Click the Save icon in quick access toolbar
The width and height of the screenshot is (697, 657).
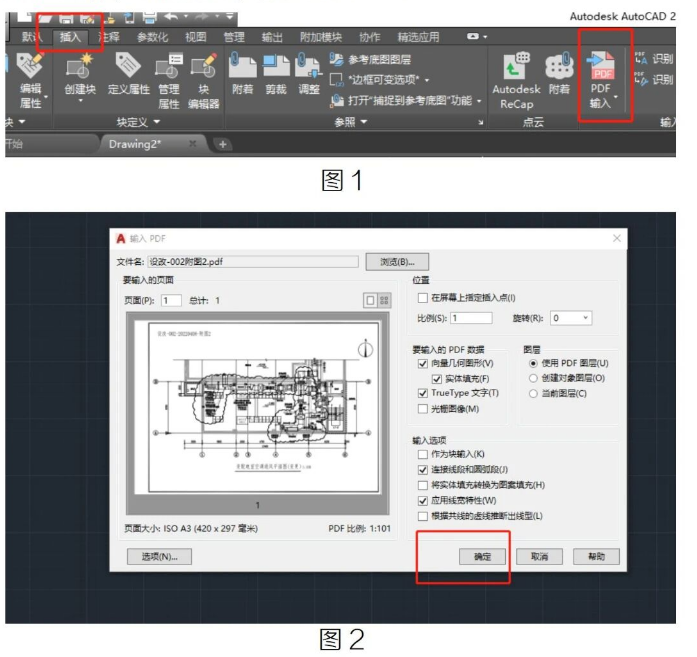pyautogui.click(x=66, y=18)
